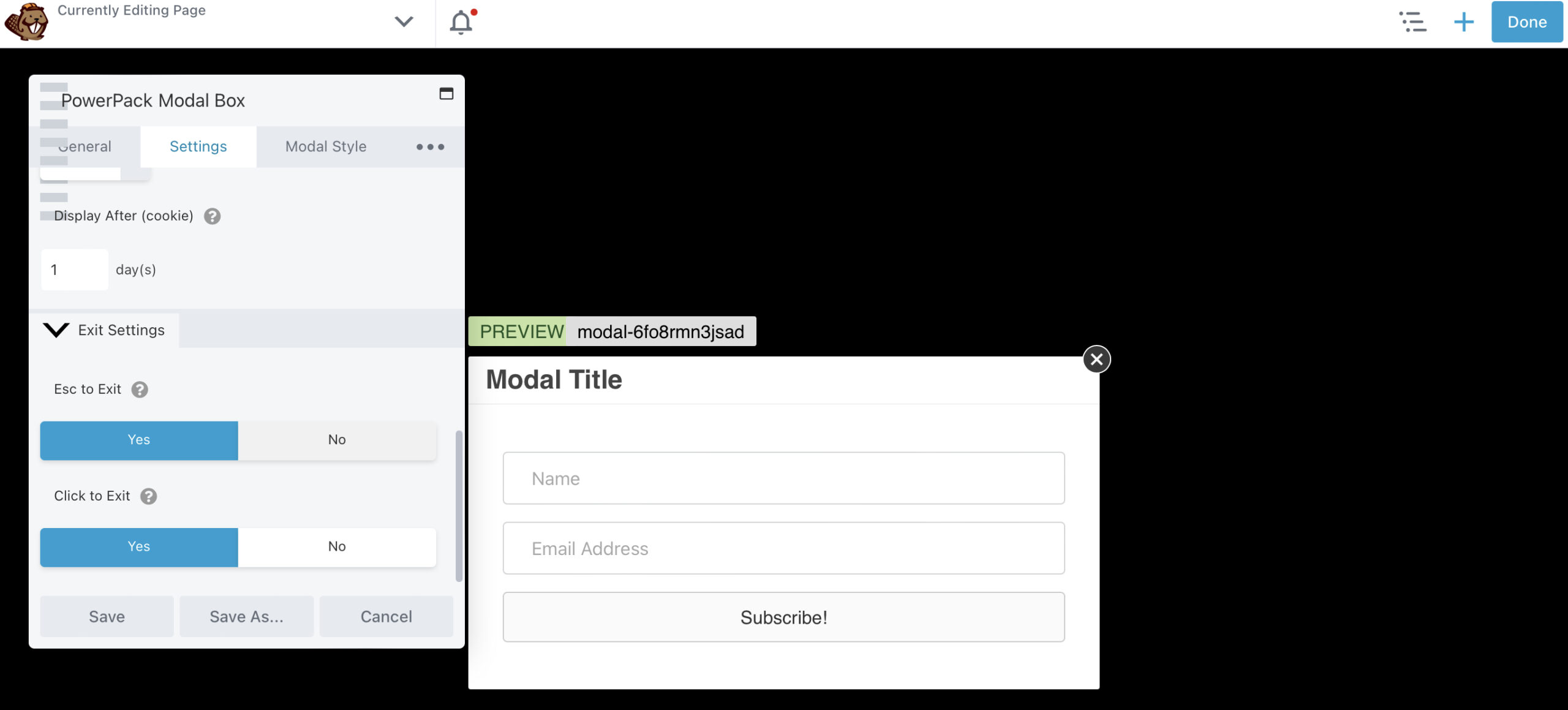
Task: Toggle Esc to Exit to No
Action: [337, 439]
